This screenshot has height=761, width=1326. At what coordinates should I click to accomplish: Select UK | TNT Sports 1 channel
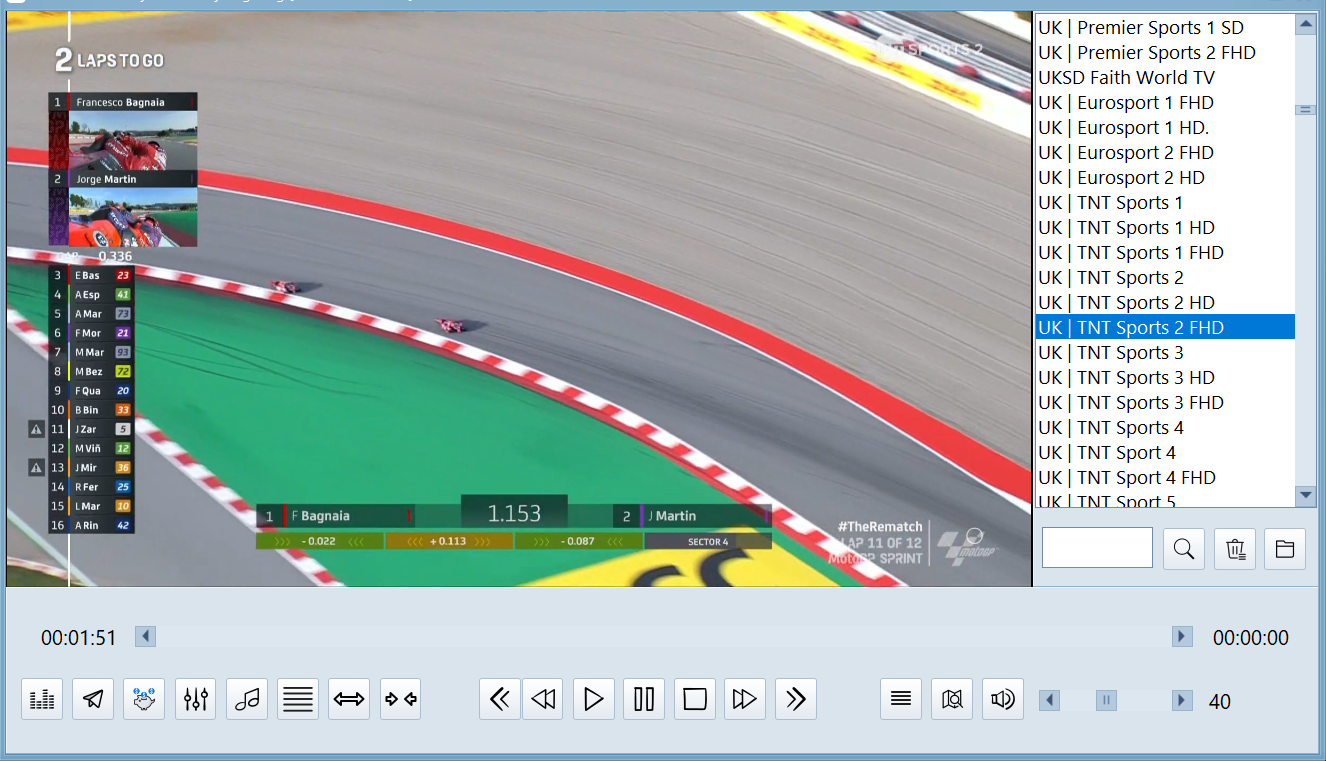[1165, 203]
